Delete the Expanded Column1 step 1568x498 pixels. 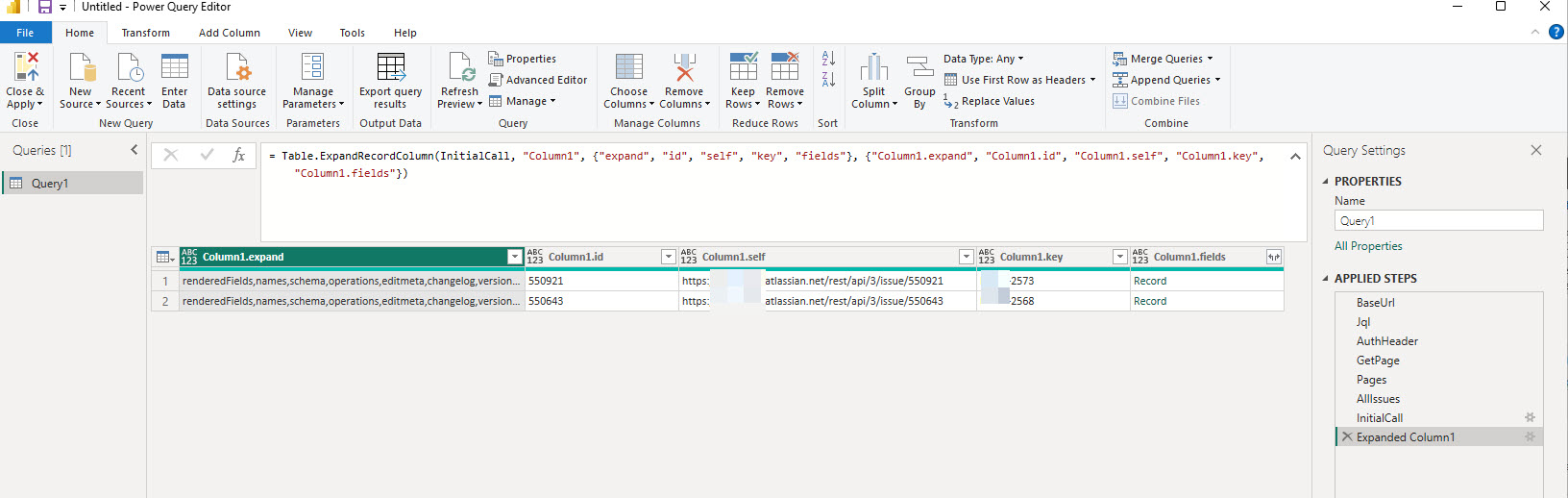(x=1347, y=436)
